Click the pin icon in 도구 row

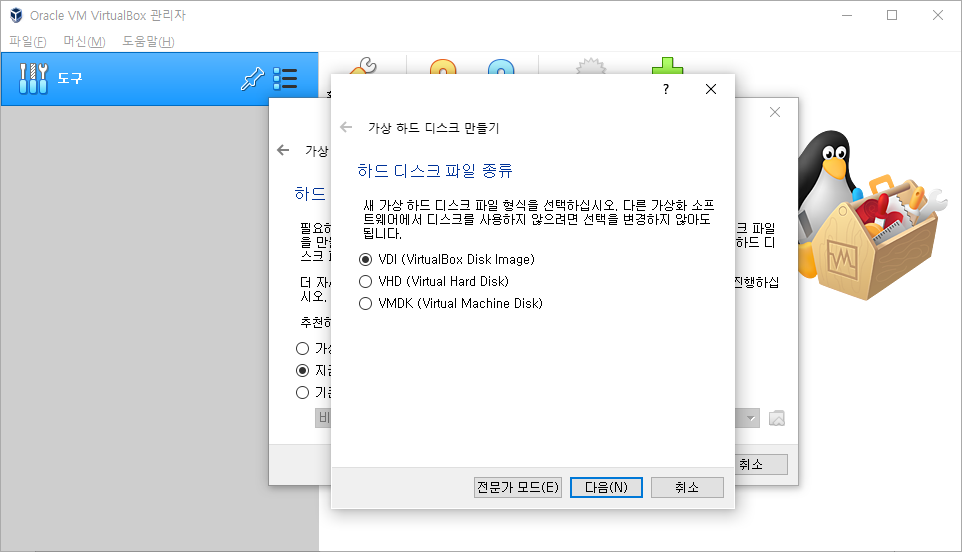252,79
